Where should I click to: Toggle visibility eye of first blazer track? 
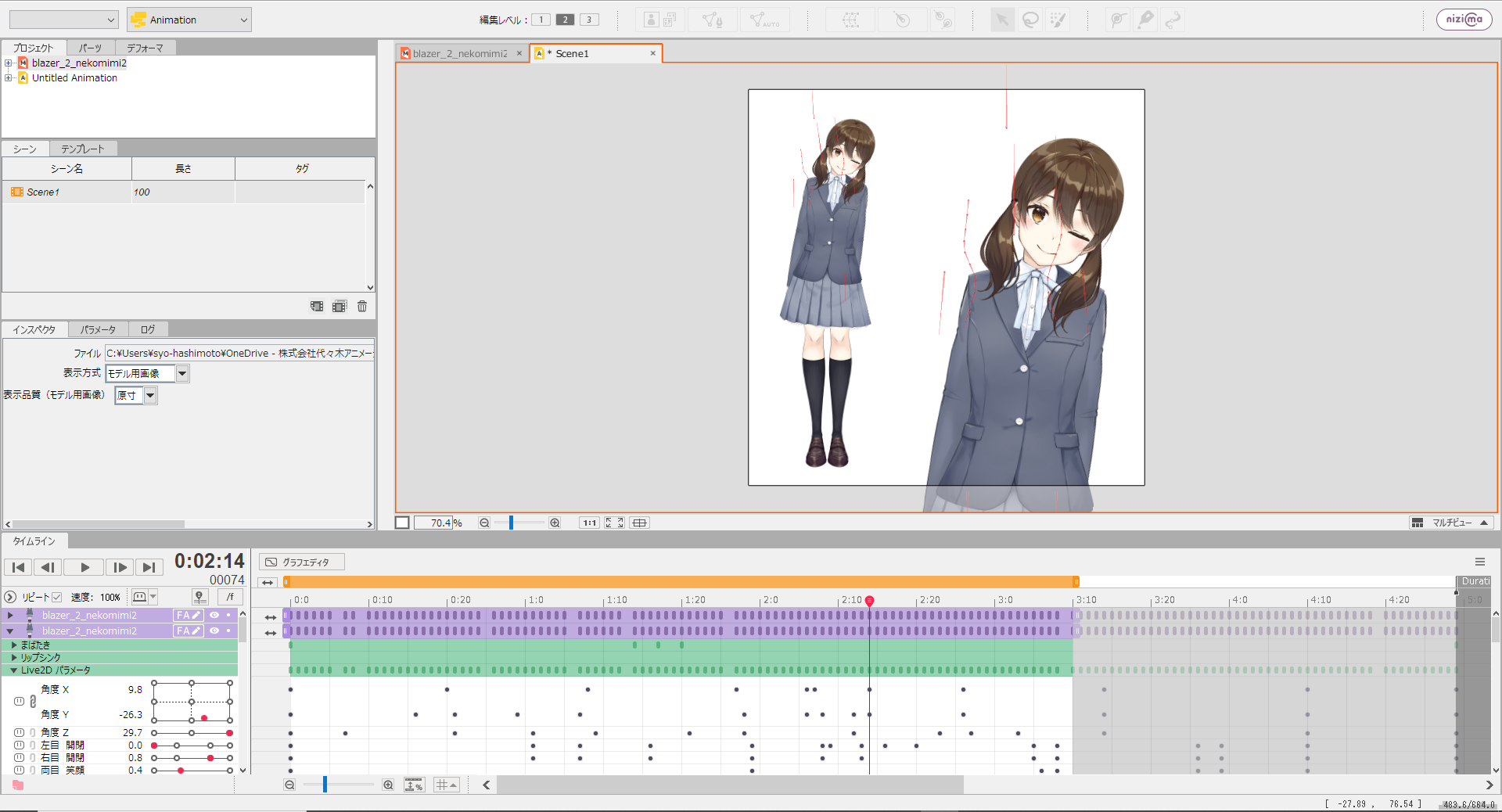pos(214,616)
